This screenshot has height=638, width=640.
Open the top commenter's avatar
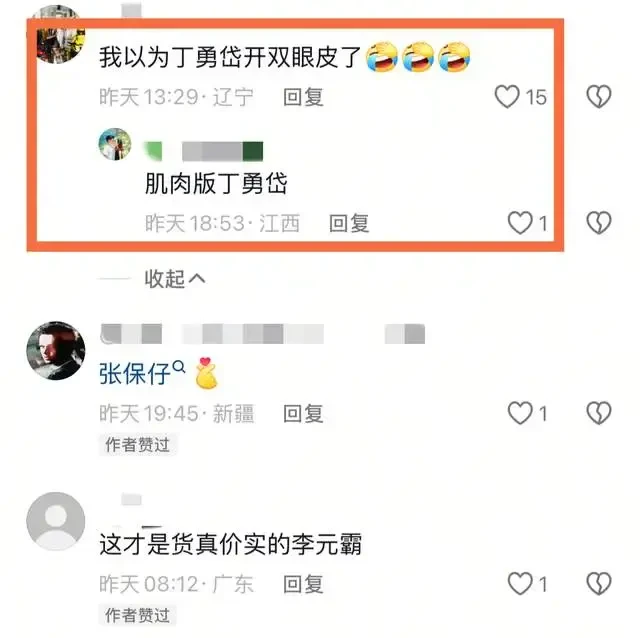(57, 37)
